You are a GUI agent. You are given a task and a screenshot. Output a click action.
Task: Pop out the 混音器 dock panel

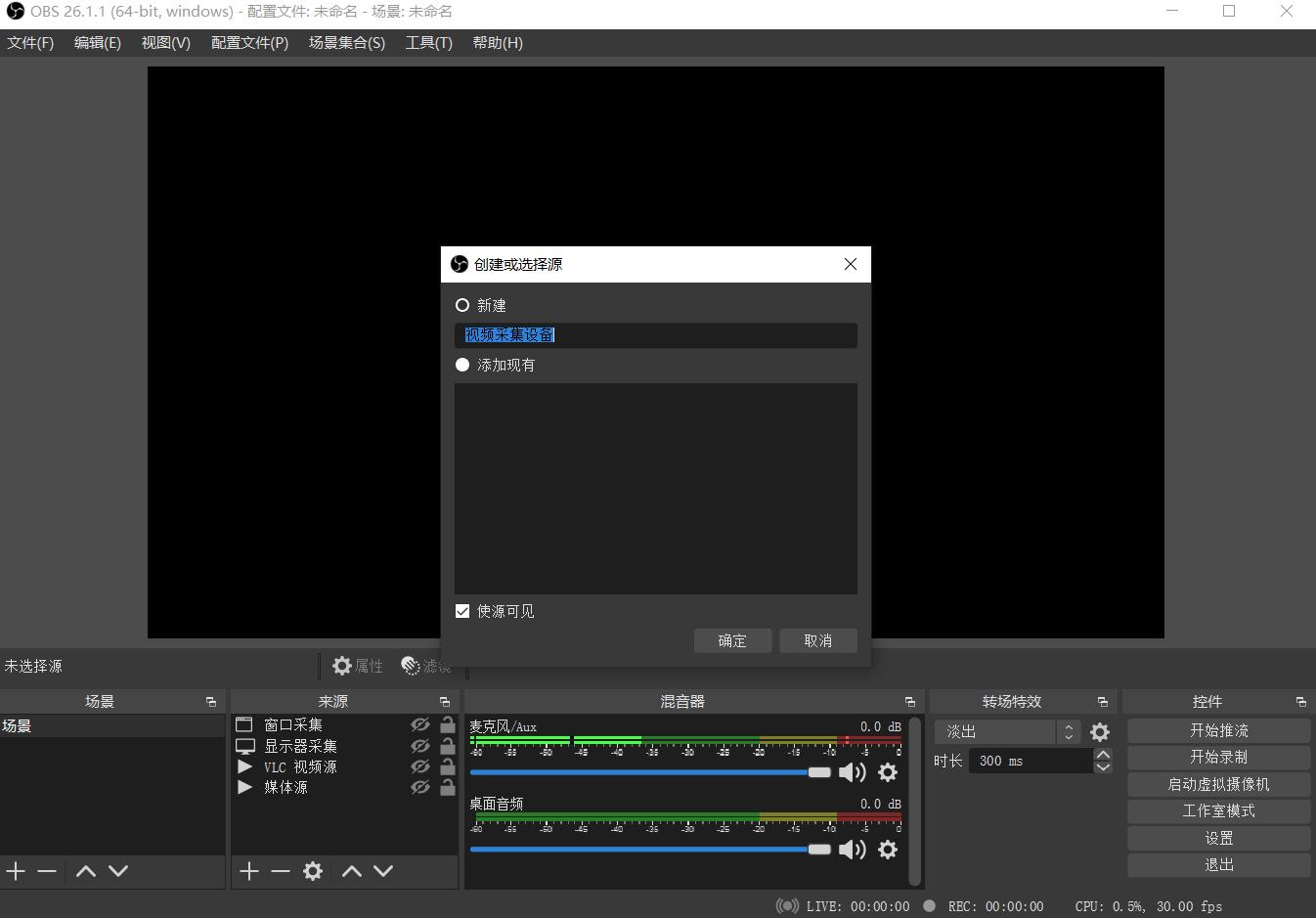tap(909, 702)
